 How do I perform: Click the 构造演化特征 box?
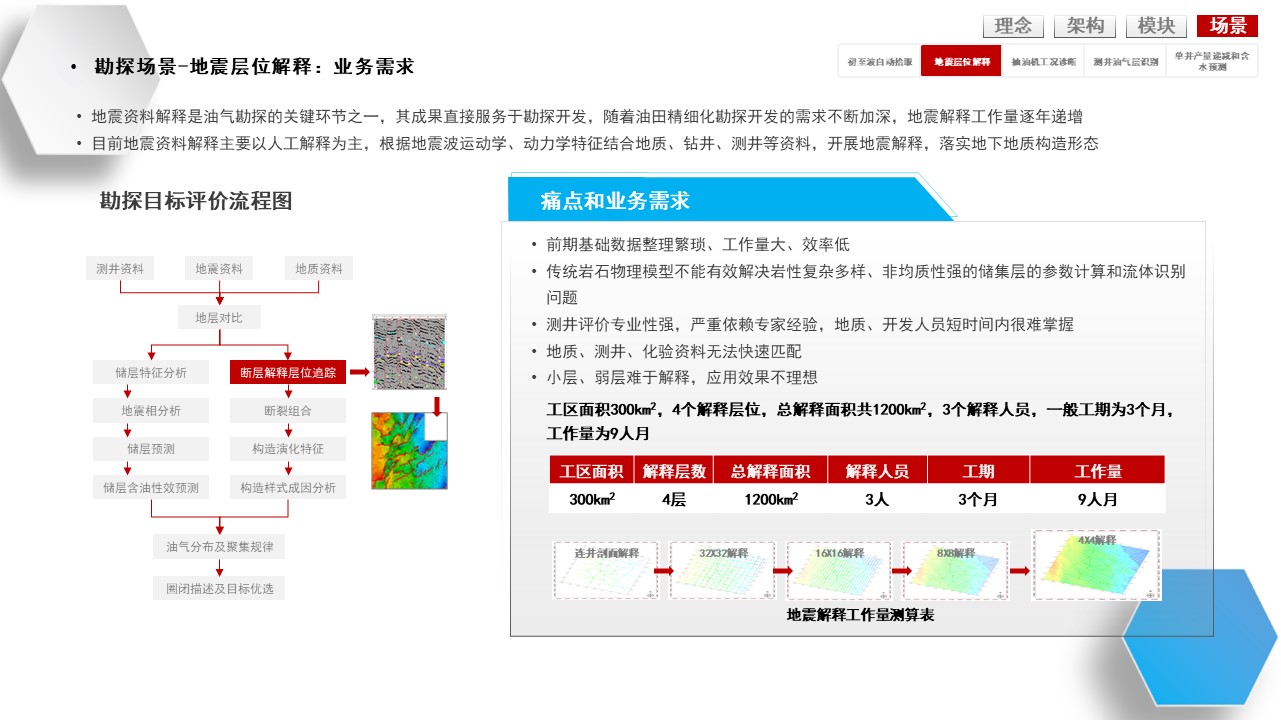(288, 448)
